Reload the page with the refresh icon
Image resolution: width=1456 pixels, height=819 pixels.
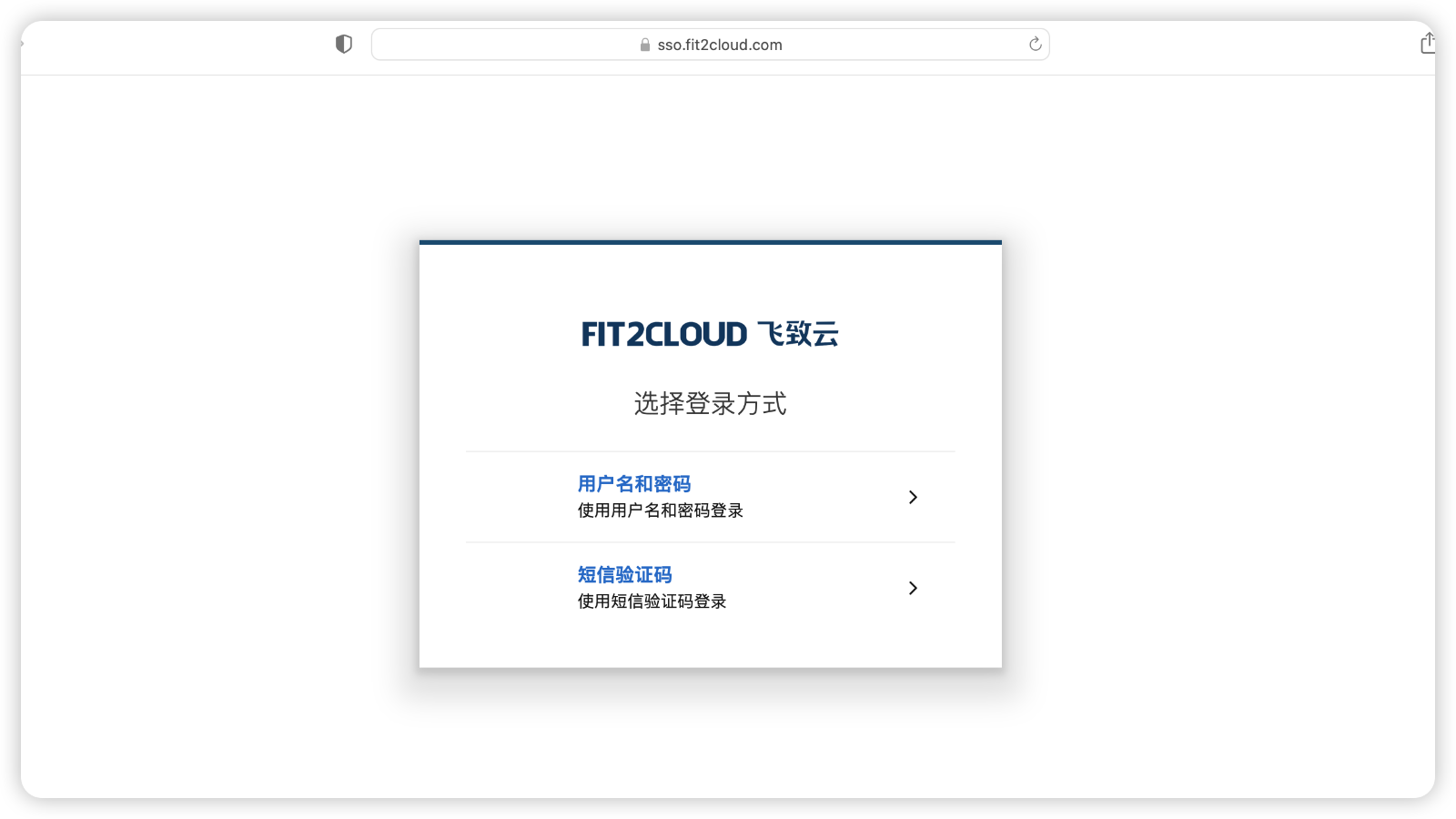click(1035, 44)
